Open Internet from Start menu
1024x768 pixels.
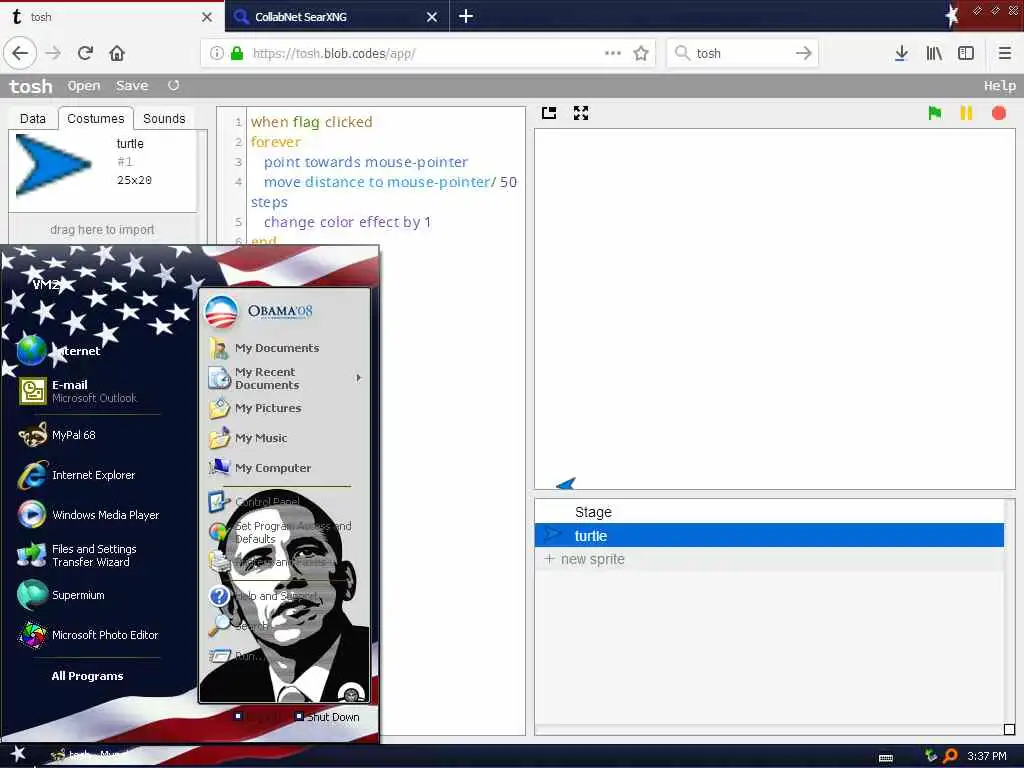pyautogui.click(x=88, y=351)
